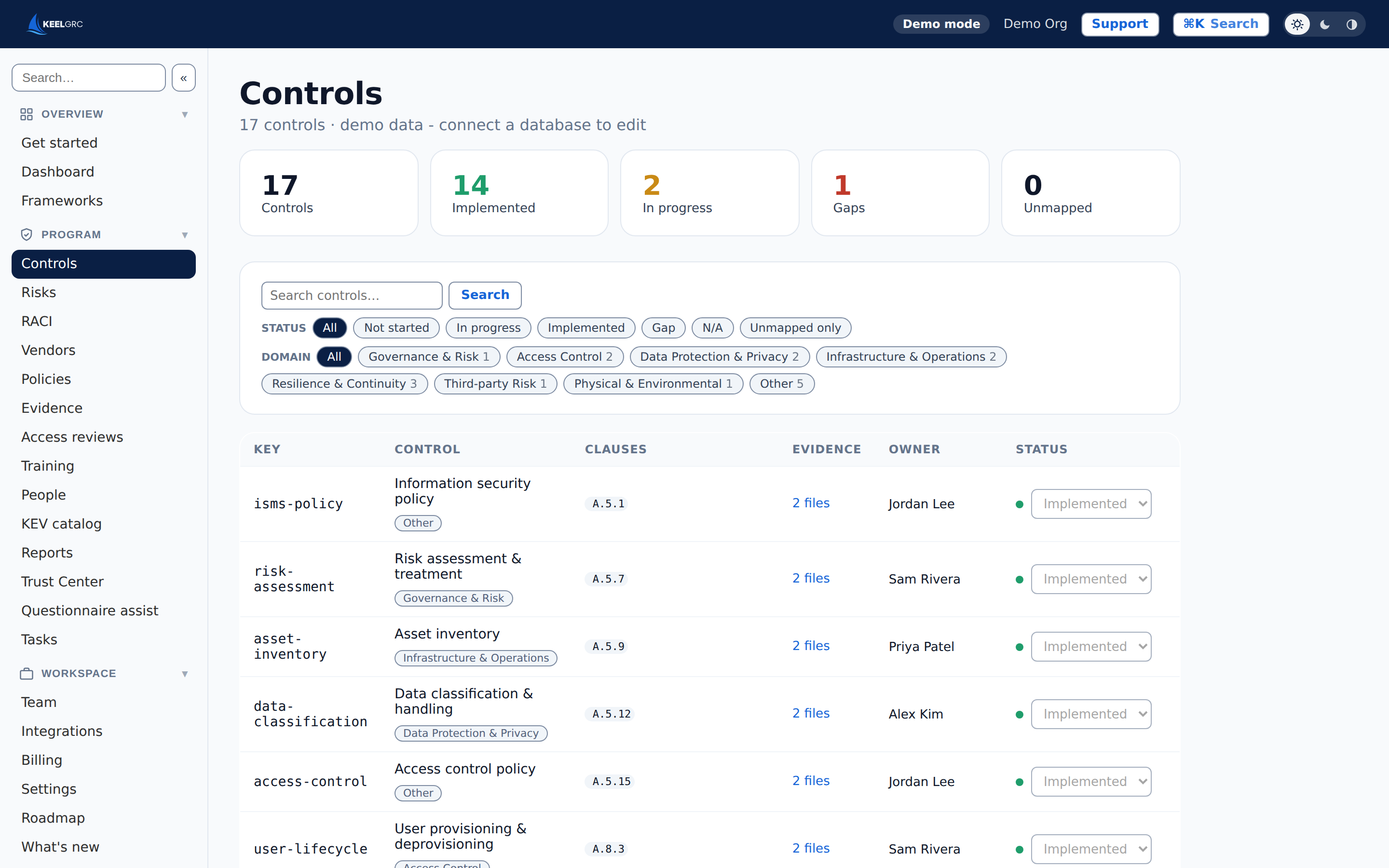Viewport: 1389px width, 868px height.
Task: Click the Search controls button
Action: pos(485,295)
